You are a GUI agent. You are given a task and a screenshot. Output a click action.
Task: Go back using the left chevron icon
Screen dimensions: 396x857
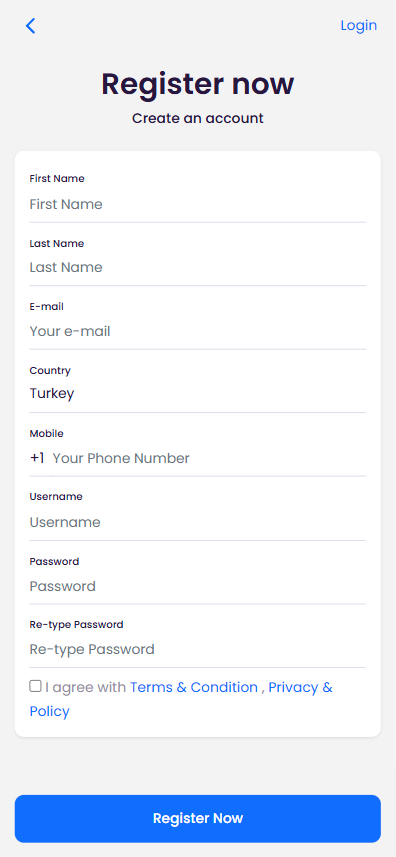tap(31, 26)
